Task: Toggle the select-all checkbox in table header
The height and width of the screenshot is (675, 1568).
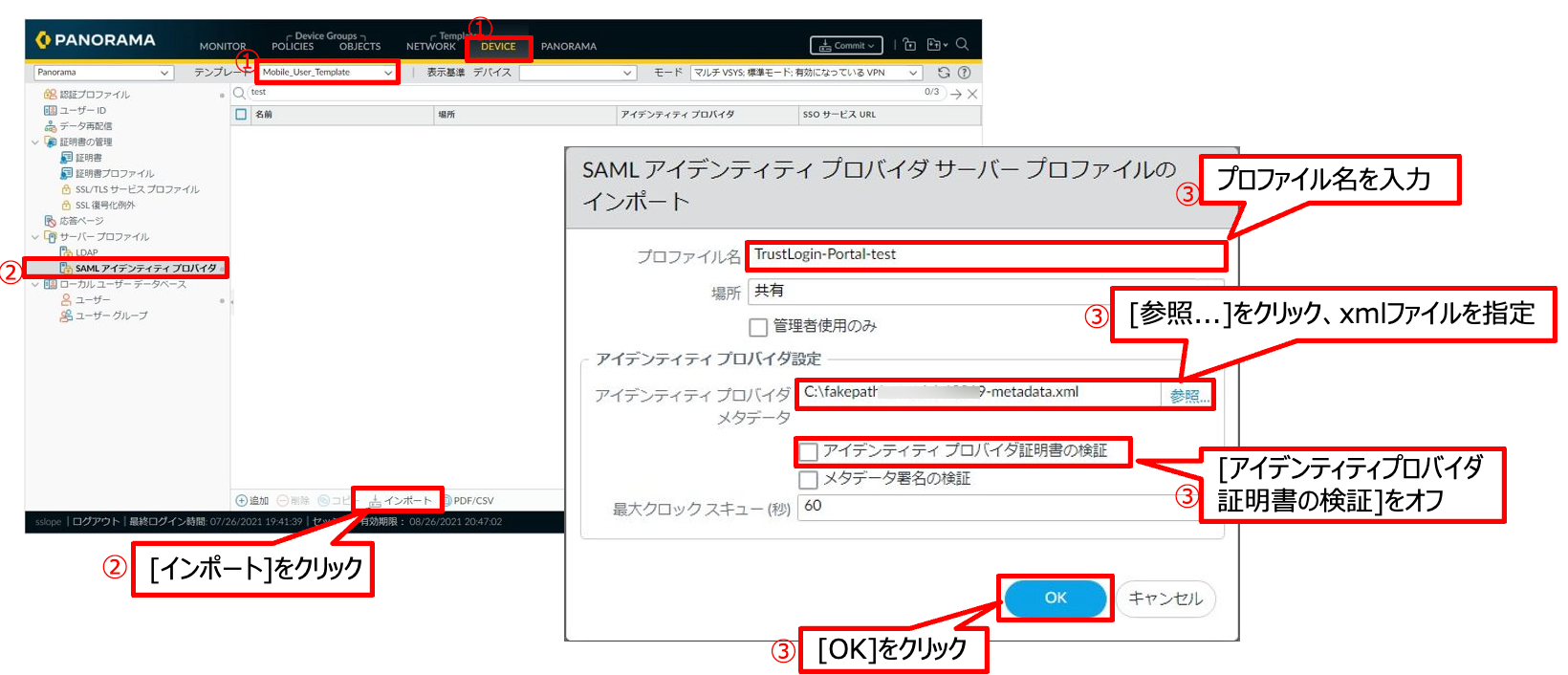Action: coord(241,115)
